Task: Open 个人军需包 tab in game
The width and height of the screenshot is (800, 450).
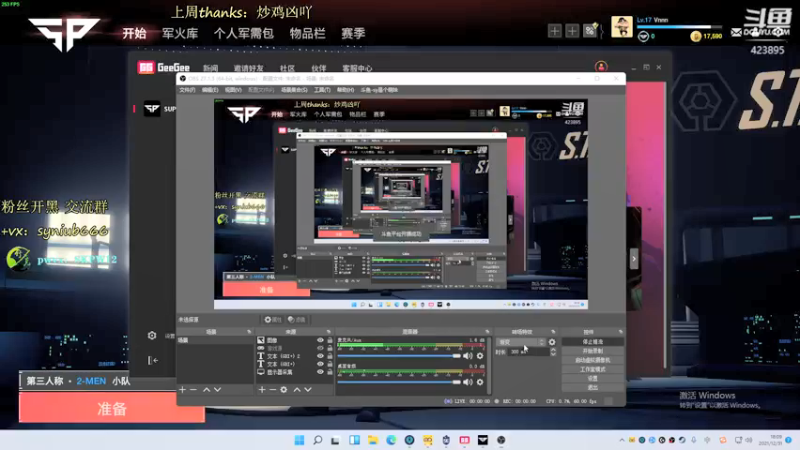Action: pyautogui.click(x=244, y=34)
